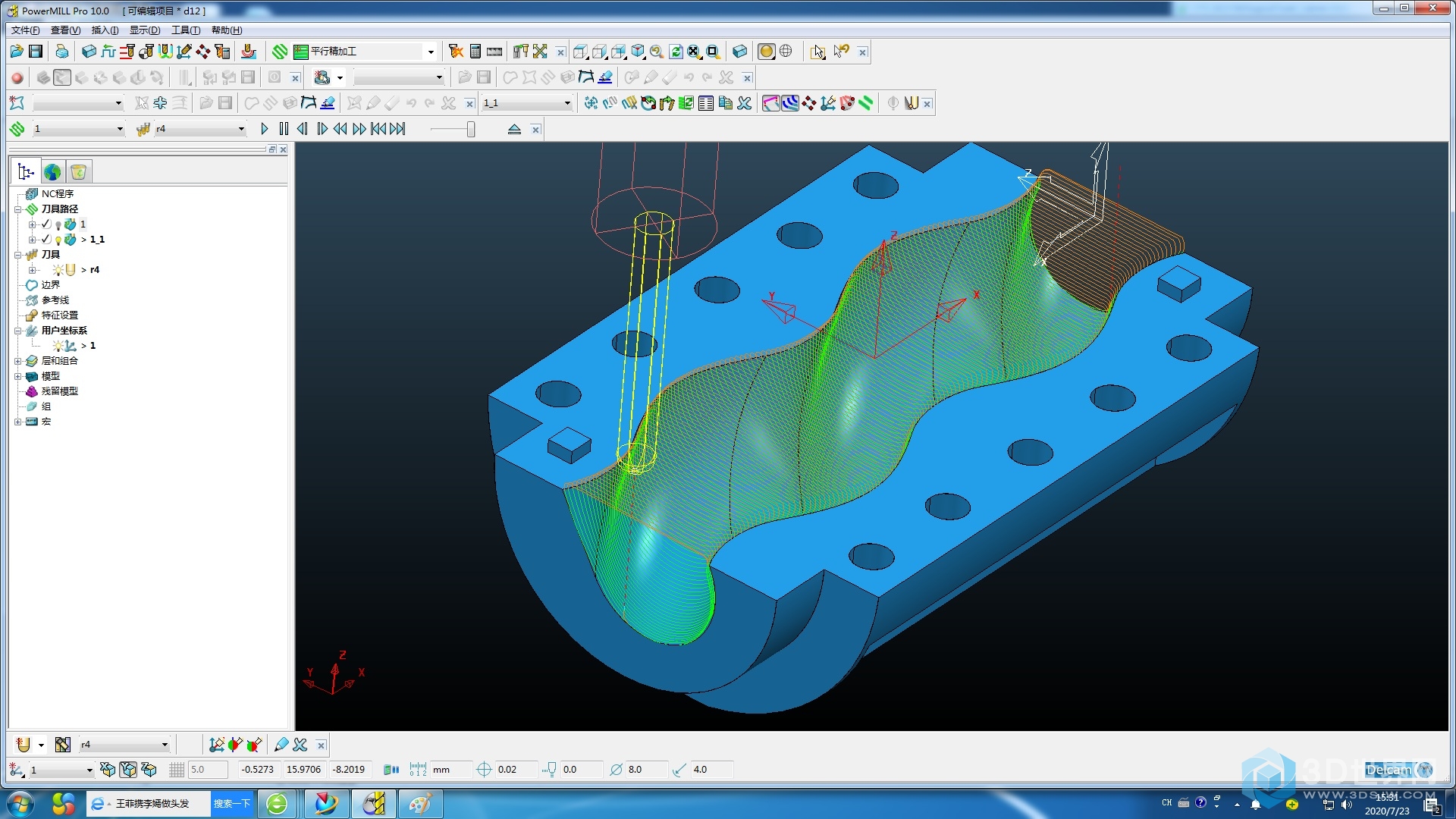Expand the 模型 tree node
The height and width of the screenshot is (819, 1456).
(x=17, y=376)
